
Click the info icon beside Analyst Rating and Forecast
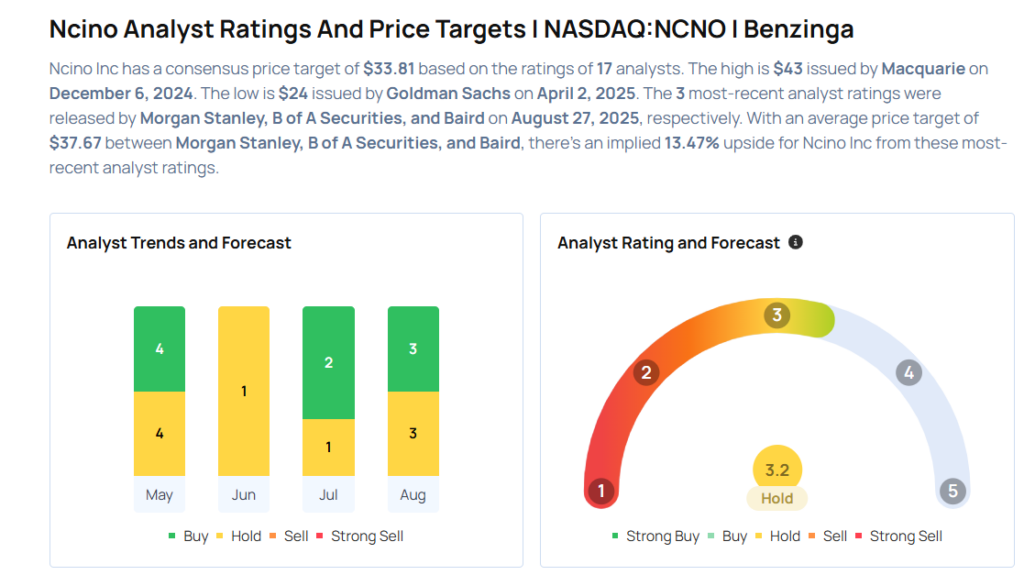coord(796,242)
